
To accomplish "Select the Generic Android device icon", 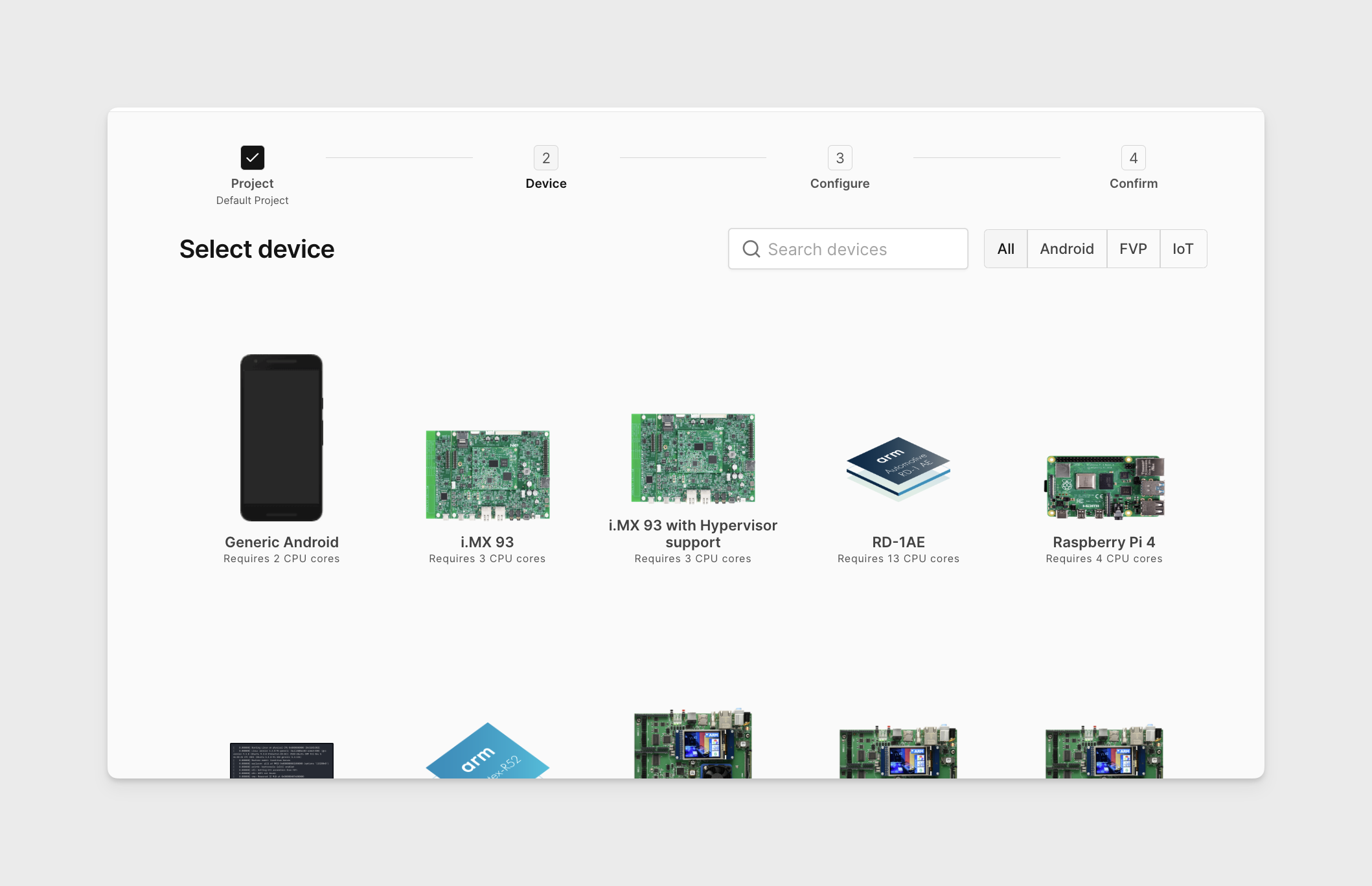I will 282,437.
